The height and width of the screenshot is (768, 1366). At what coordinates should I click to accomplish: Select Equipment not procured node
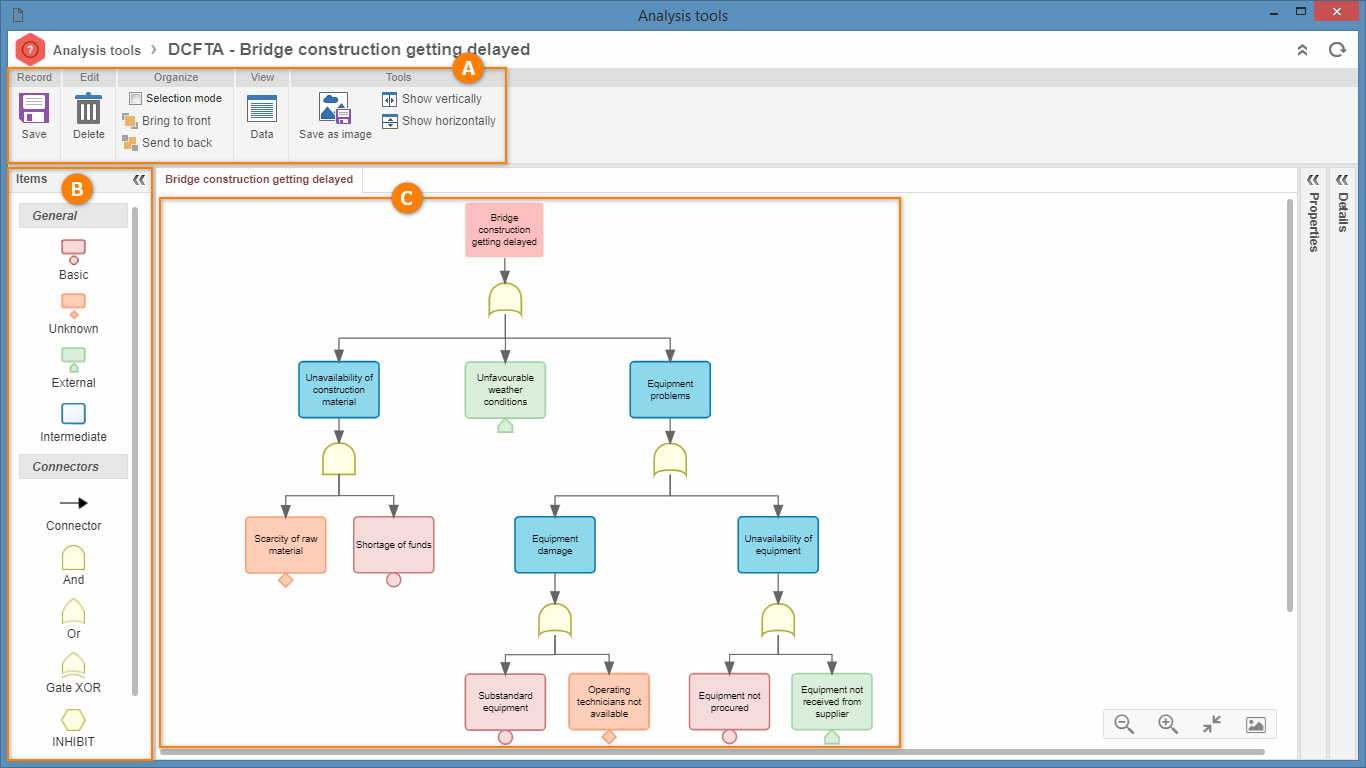[729, 702]
